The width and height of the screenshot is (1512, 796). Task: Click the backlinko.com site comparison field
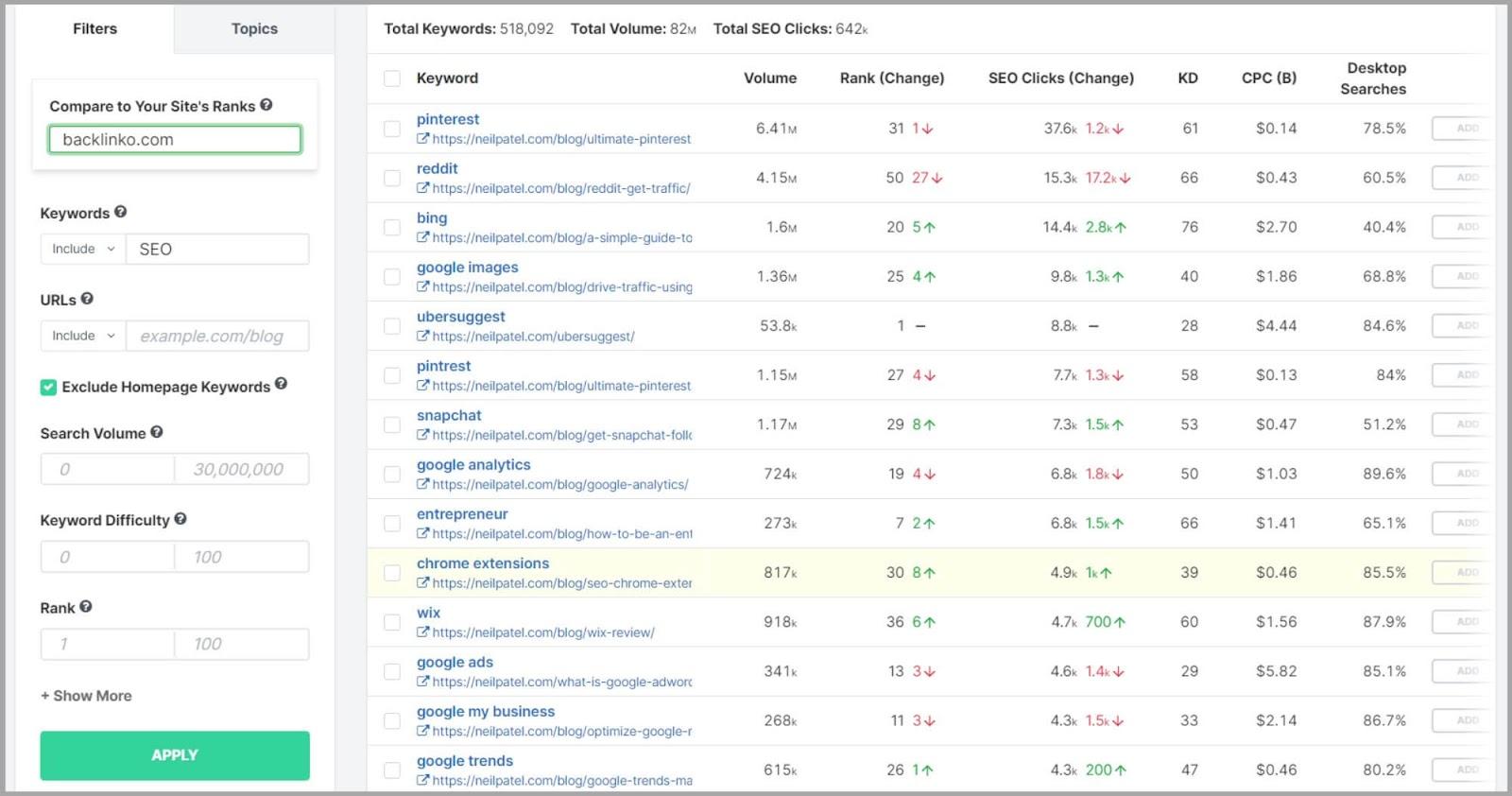[x=175, y=140]
